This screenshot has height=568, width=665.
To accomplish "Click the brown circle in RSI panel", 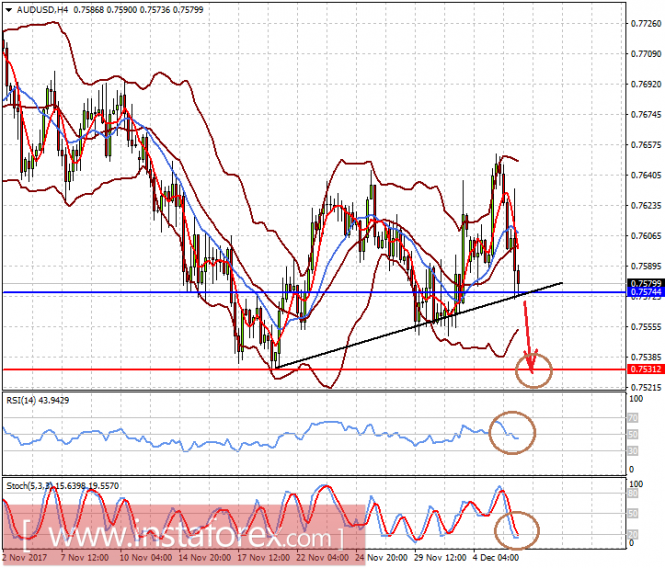I will pos(514,432).
